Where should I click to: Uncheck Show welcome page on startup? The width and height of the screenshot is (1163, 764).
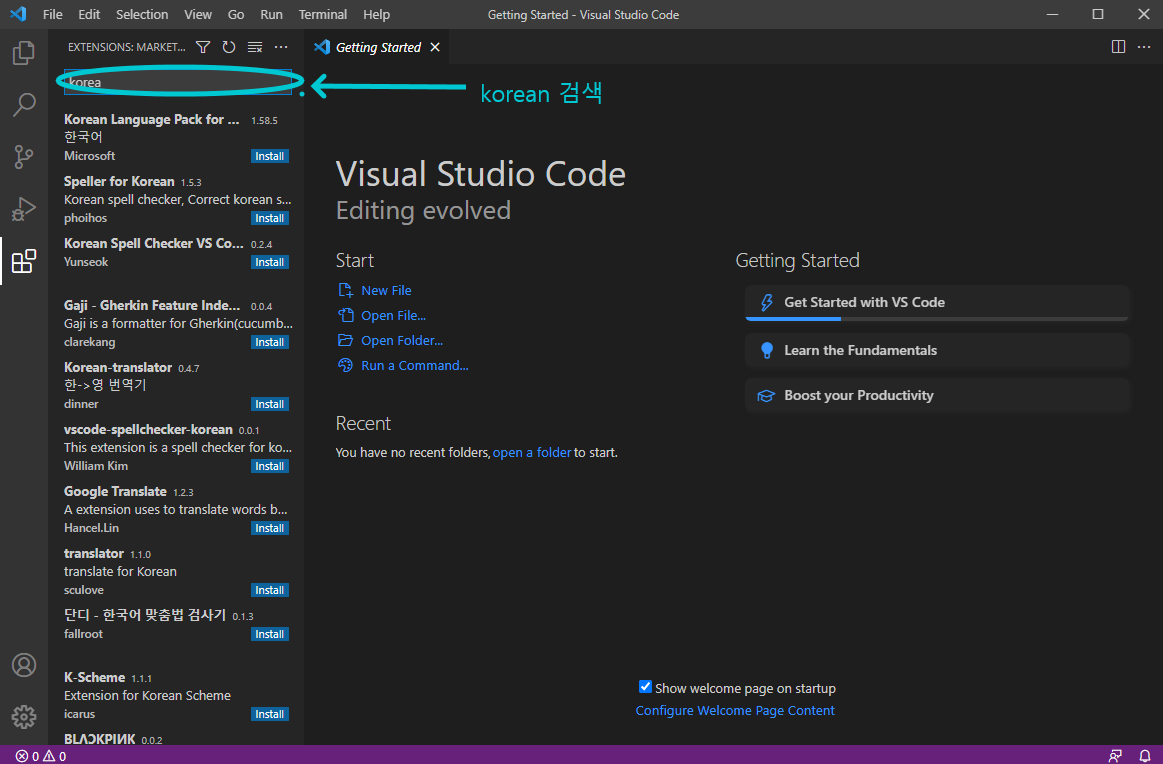tap(645, 687)
